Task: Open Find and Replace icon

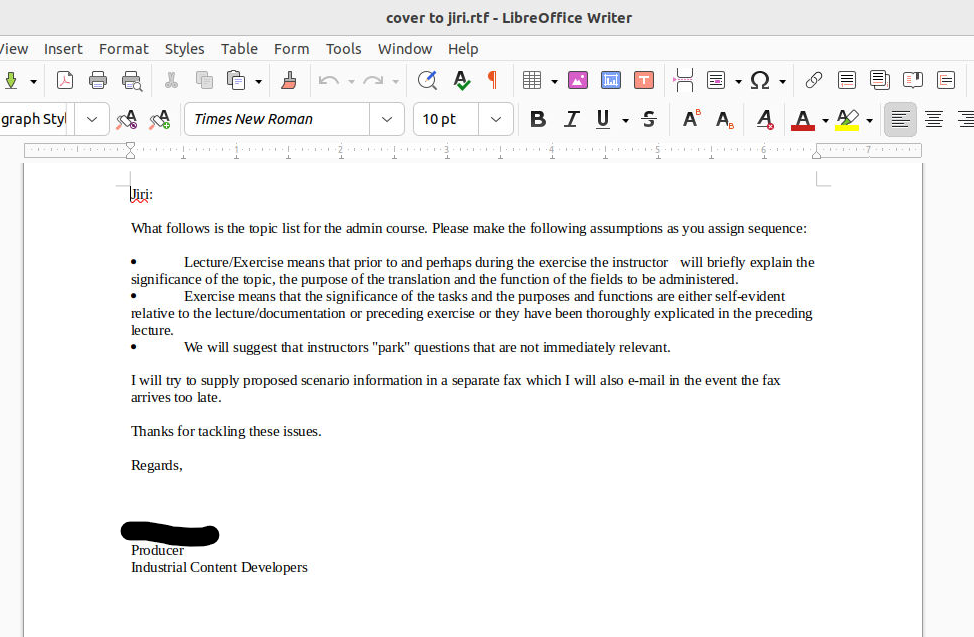Action: click(x=427, y=80)
